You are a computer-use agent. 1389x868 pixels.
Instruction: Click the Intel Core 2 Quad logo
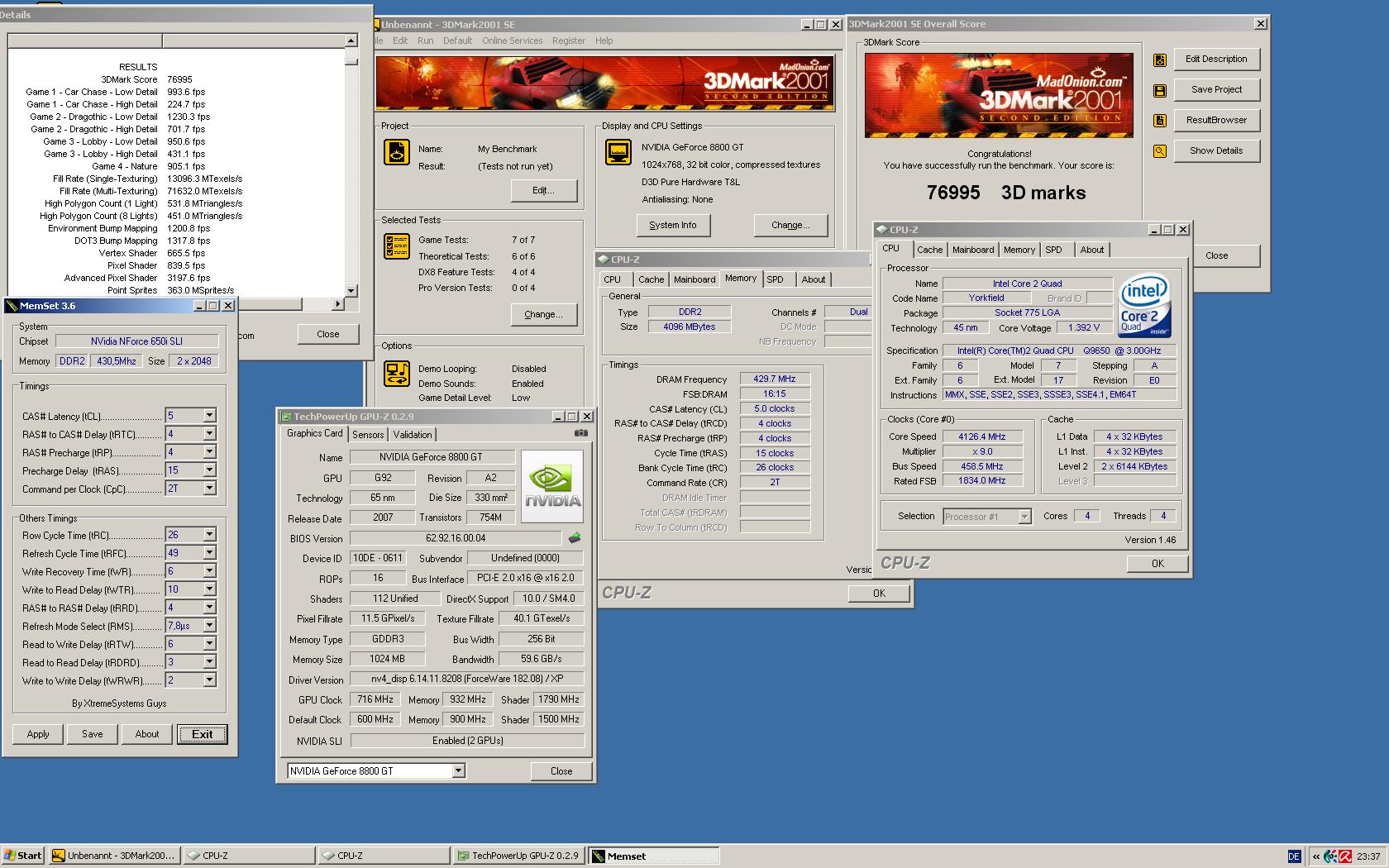point(1144,305)
